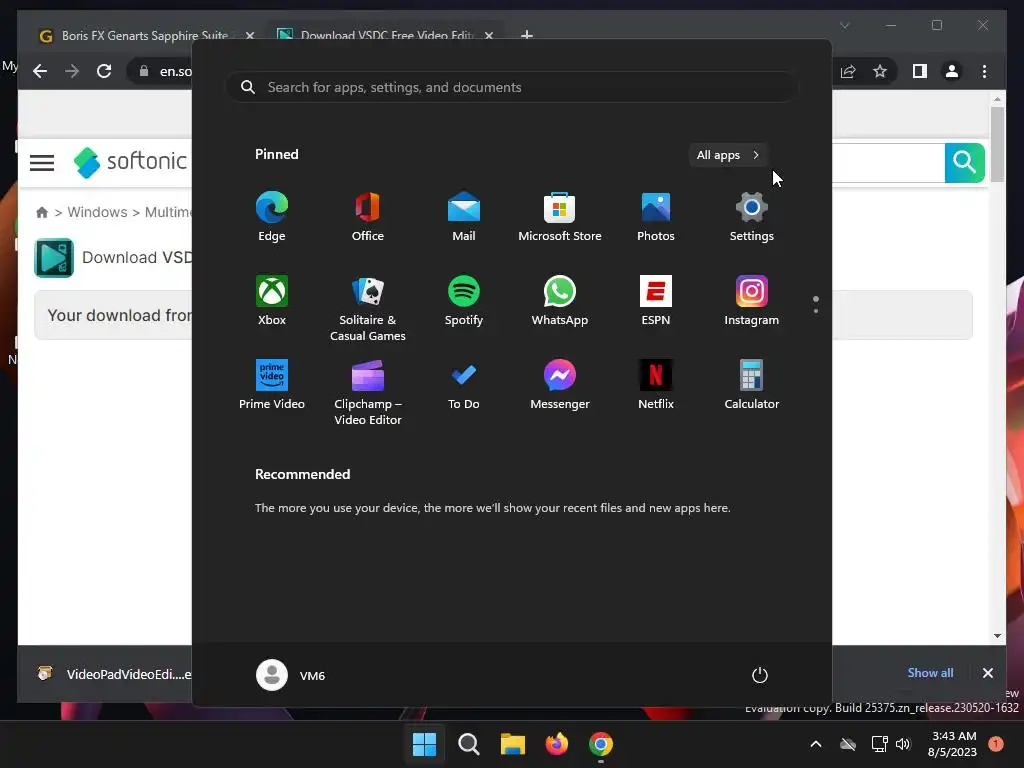
Task: Bookmark this page with star icon
Action: click(880, 71)
